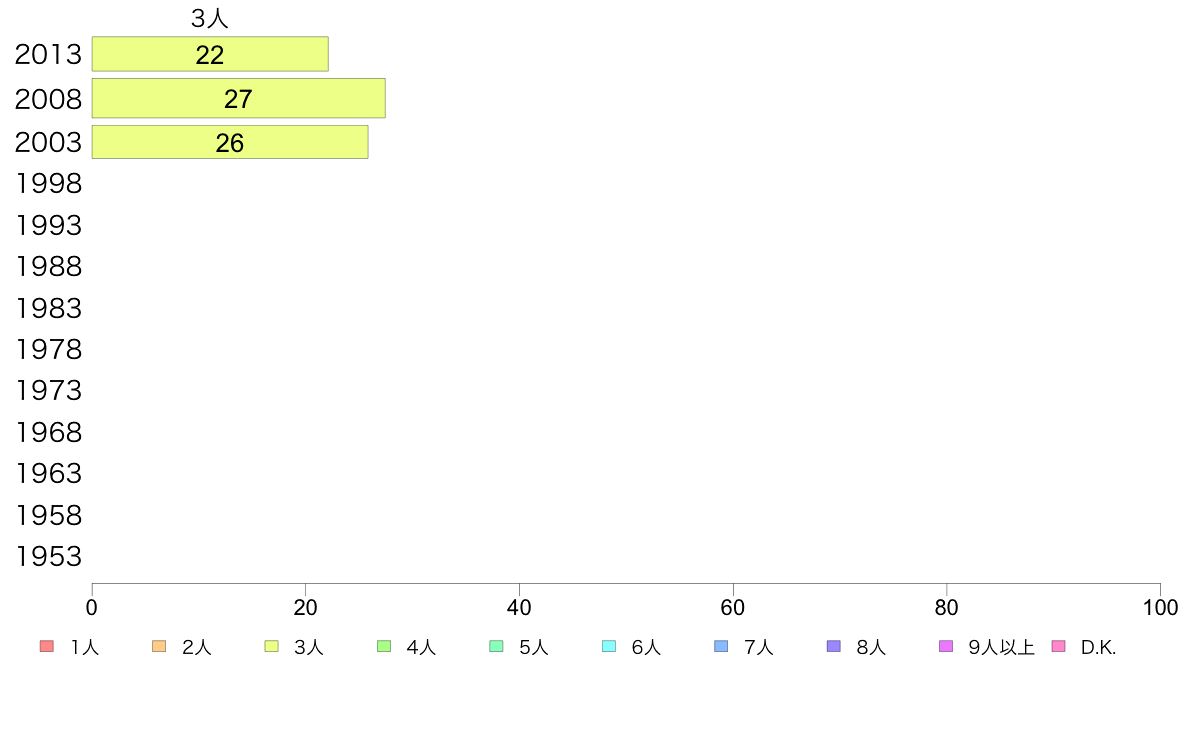Click the 1953 year label

point(48,557)
